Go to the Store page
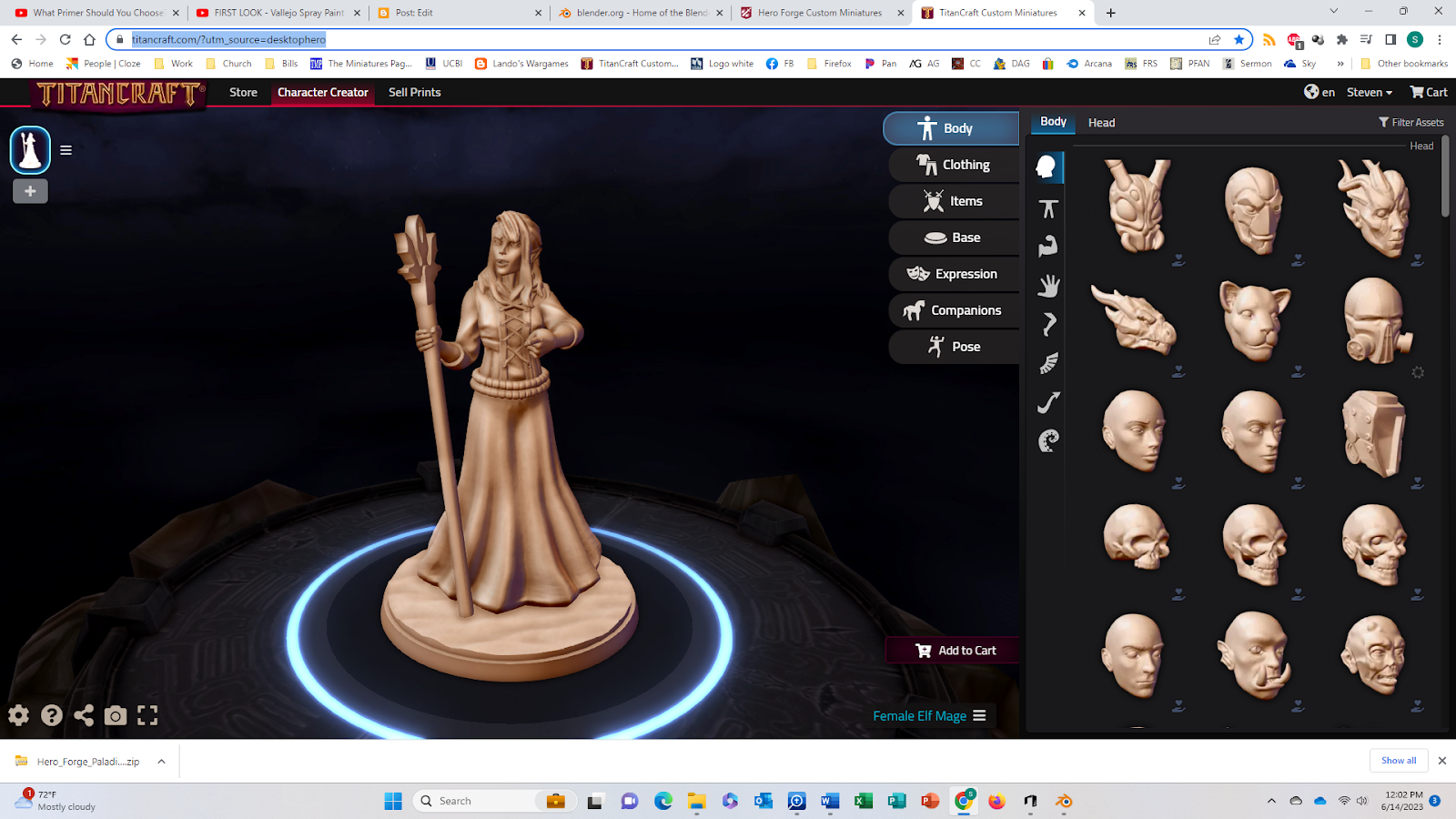1456x819 pixels. (x=243, y=92)
